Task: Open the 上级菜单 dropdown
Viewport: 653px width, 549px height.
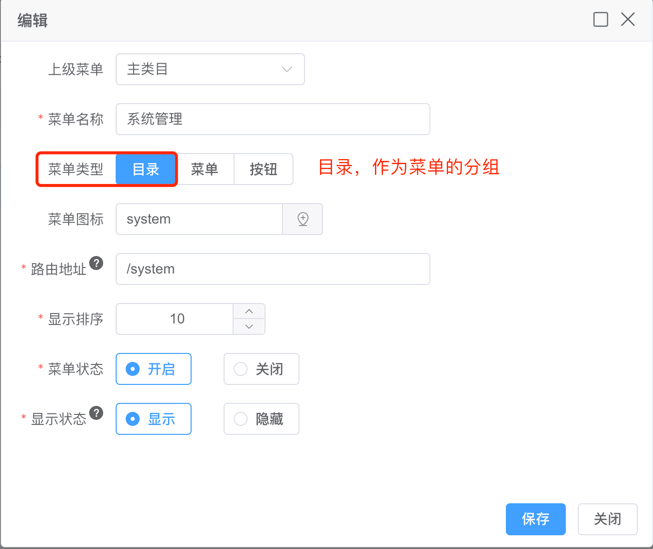Action: point(210,69)
